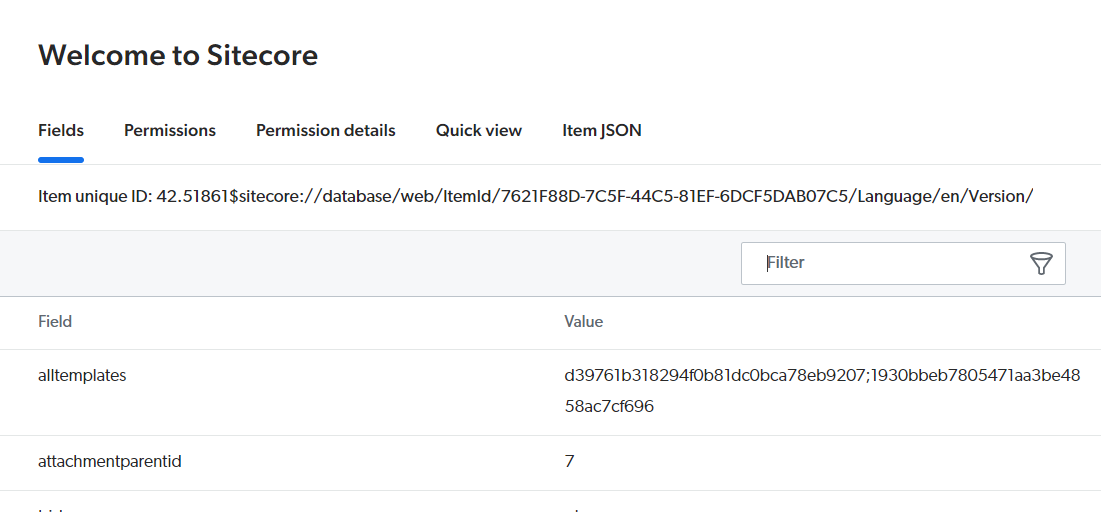Click the Field column header
Image resolution: width=1101 pixels, height=512 pixels.
pos(55,322)
